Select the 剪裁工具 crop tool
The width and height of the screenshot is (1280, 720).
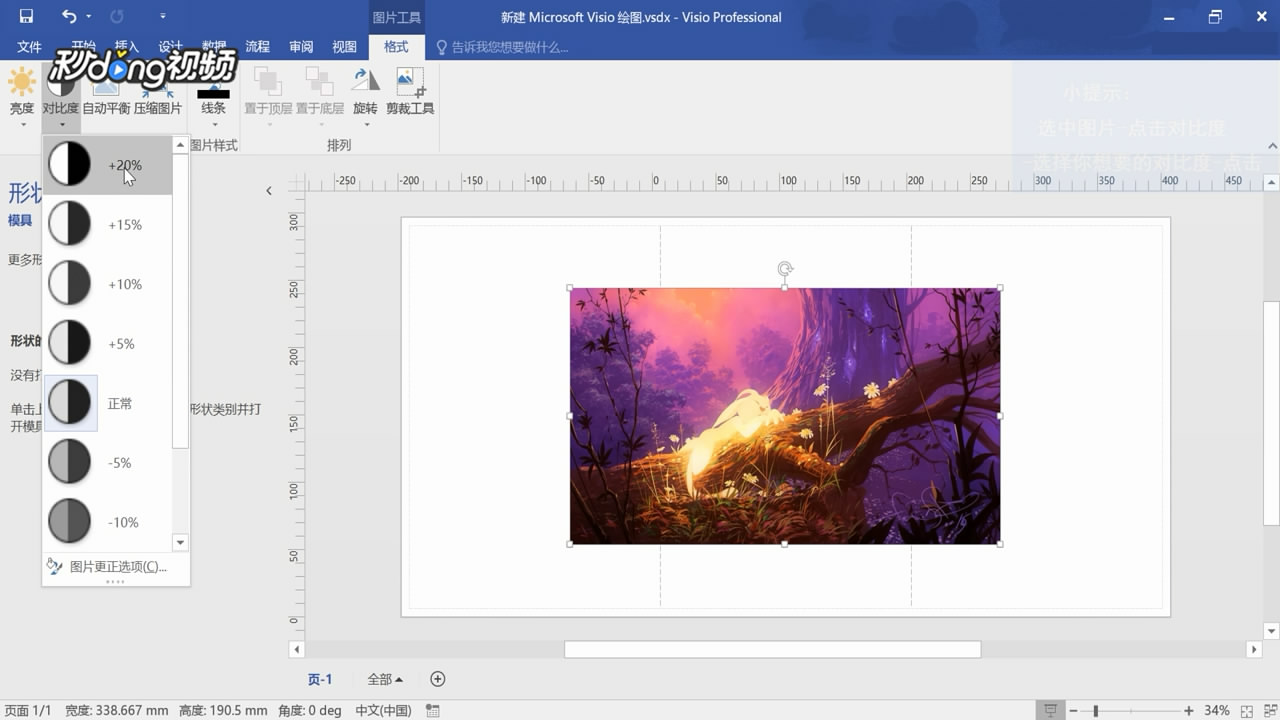(410, 92)
